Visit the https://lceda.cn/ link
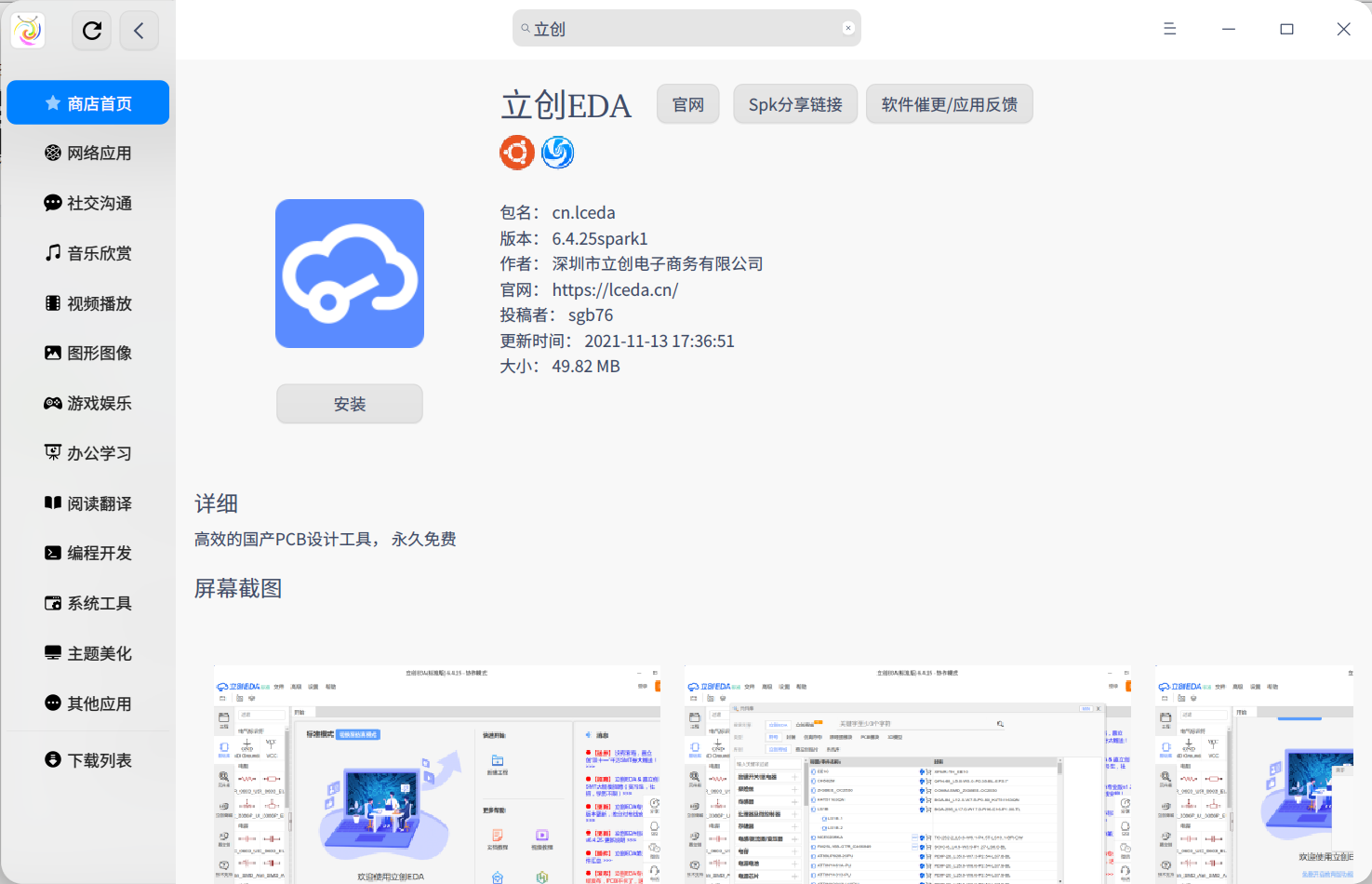 tap(615, 288)
